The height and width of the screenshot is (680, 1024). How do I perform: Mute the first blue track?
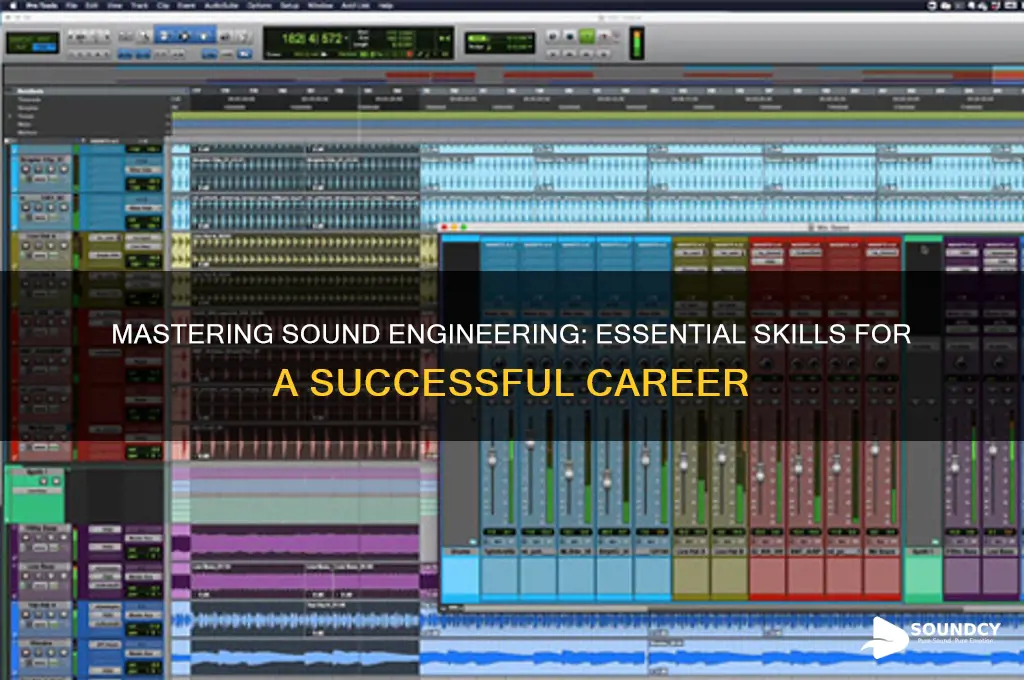coord(64,169)
